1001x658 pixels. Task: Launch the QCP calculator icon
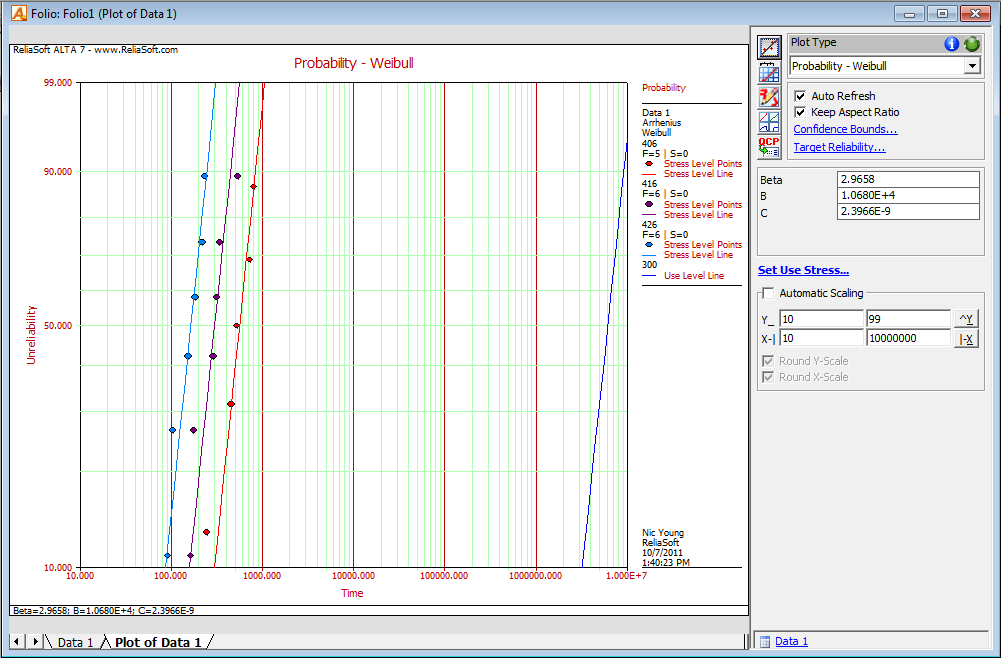click(x=768, y=147)
